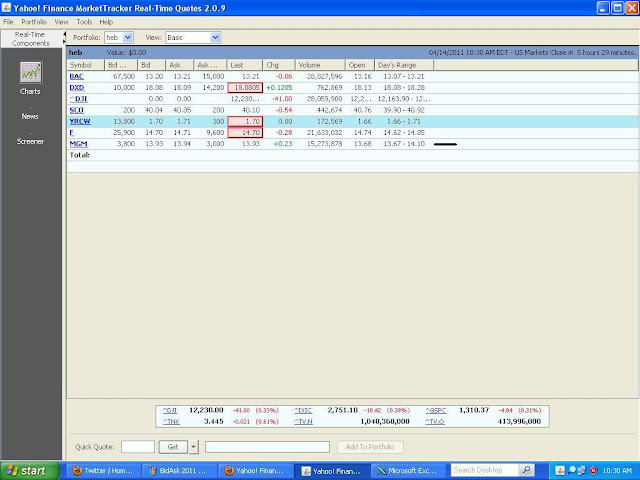Open ^GSPC link in bottom ticker
This screenshot has width=640, height=480.
click(436, 410)
